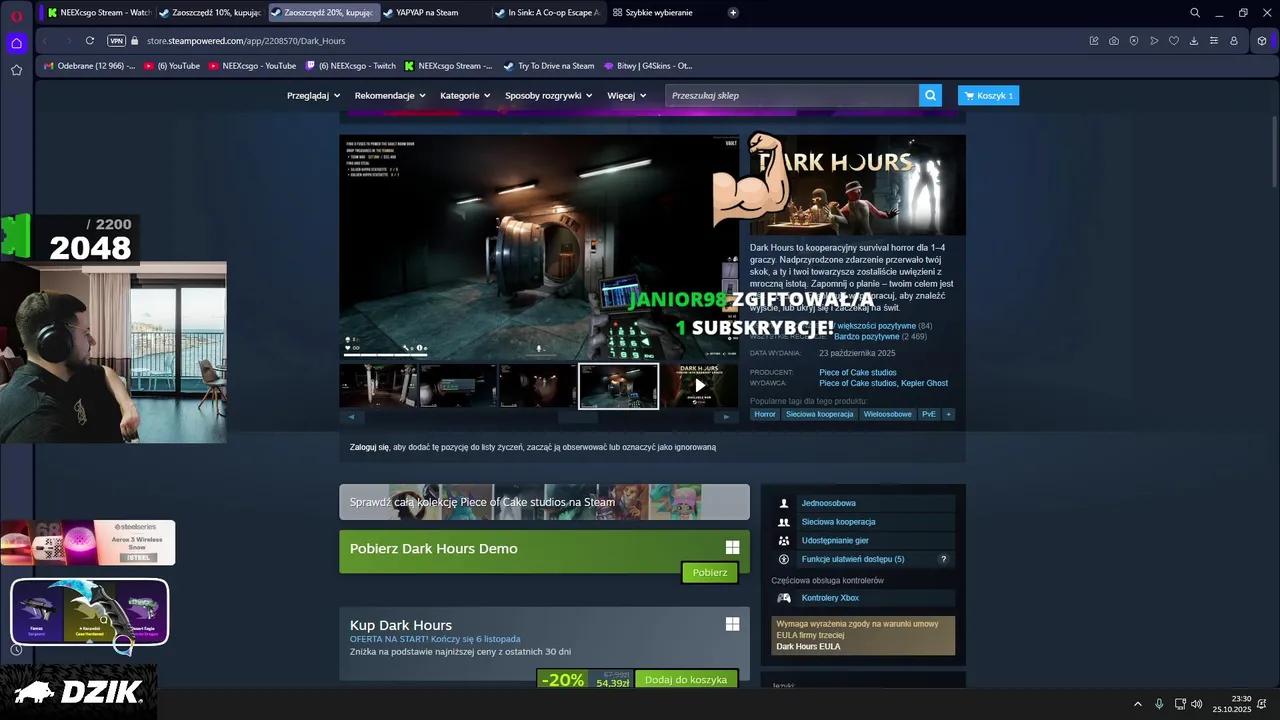Click the main game screenshot viewer
Viewport: 1280px width, 720px height.
click(x=539, y=247)
